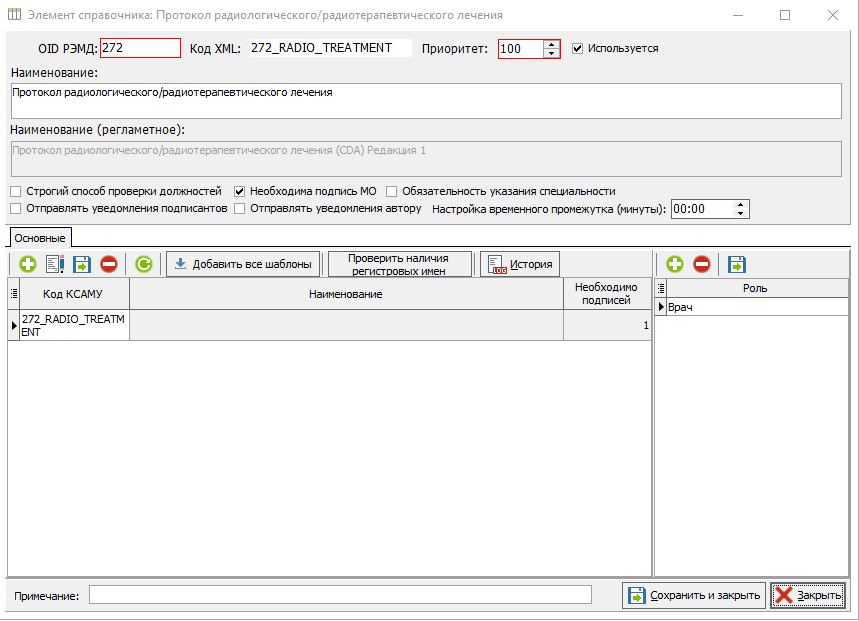Focus the Приоритет input

point(521,49)
